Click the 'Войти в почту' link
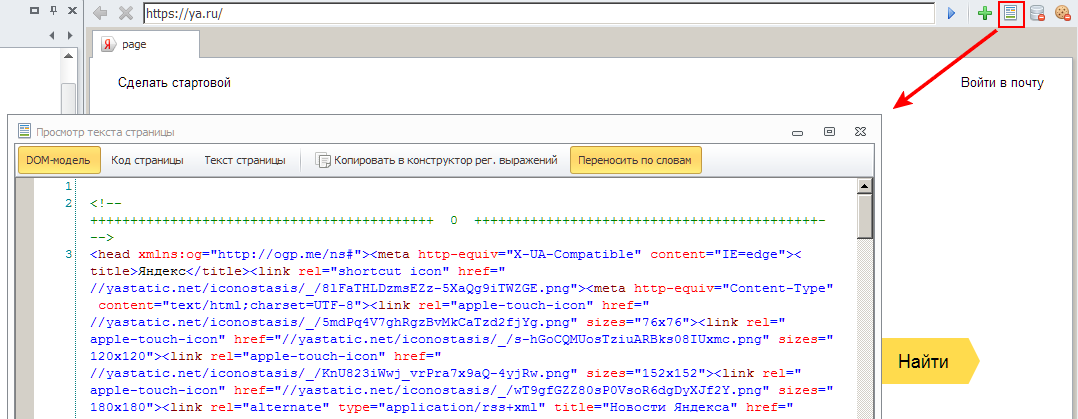Screen dimensions: 1078x419 pos(1002,83)
